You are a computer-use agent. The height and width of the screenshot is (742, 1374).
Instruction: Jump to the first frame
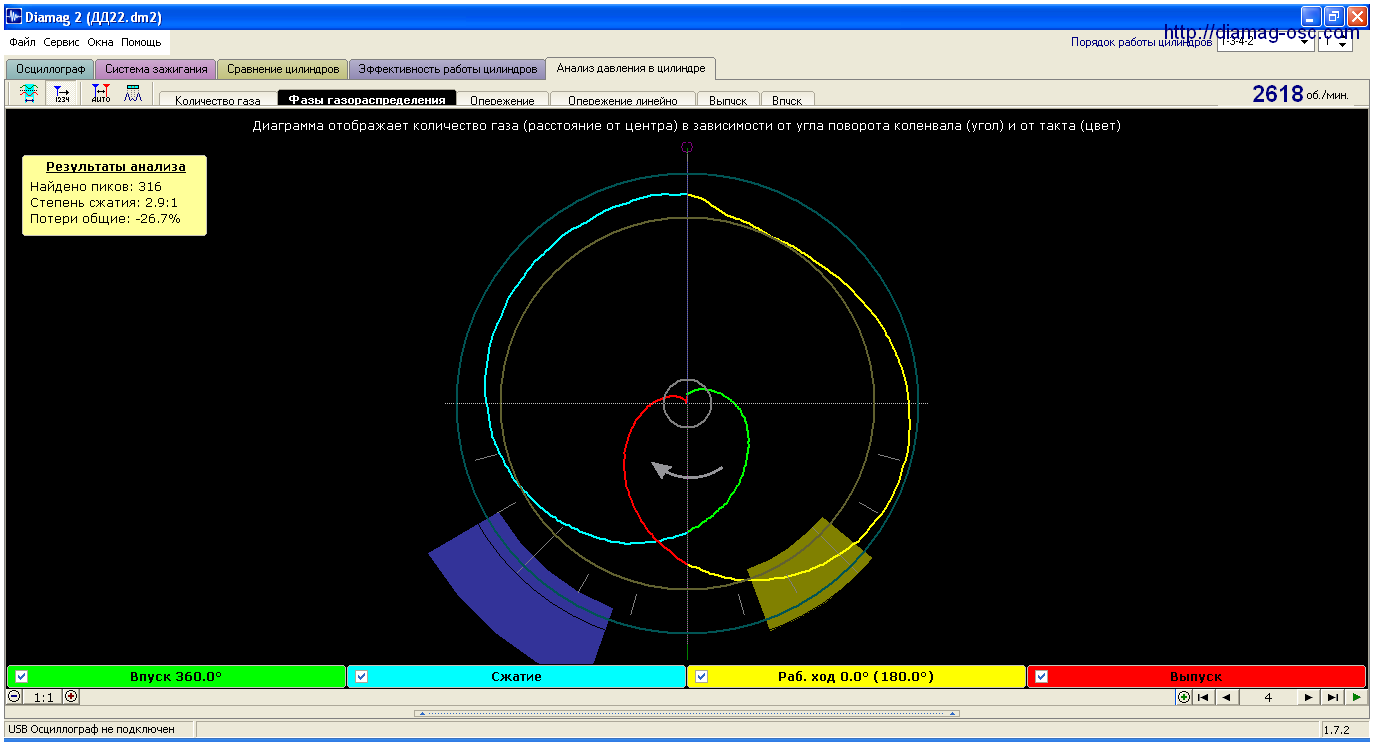(x=1204, y=697)
